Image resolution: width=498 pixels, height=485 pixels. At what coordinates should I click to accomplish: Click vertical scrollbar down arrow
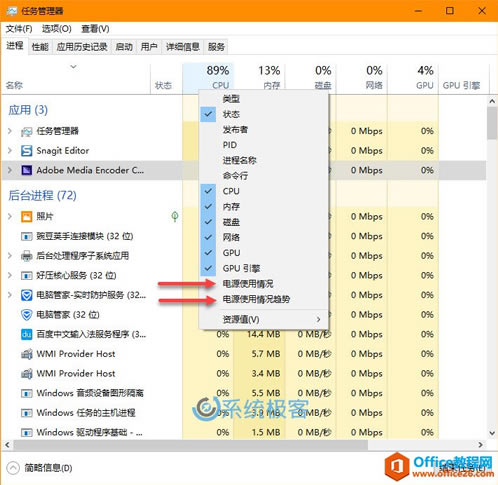tap(492, 433)
